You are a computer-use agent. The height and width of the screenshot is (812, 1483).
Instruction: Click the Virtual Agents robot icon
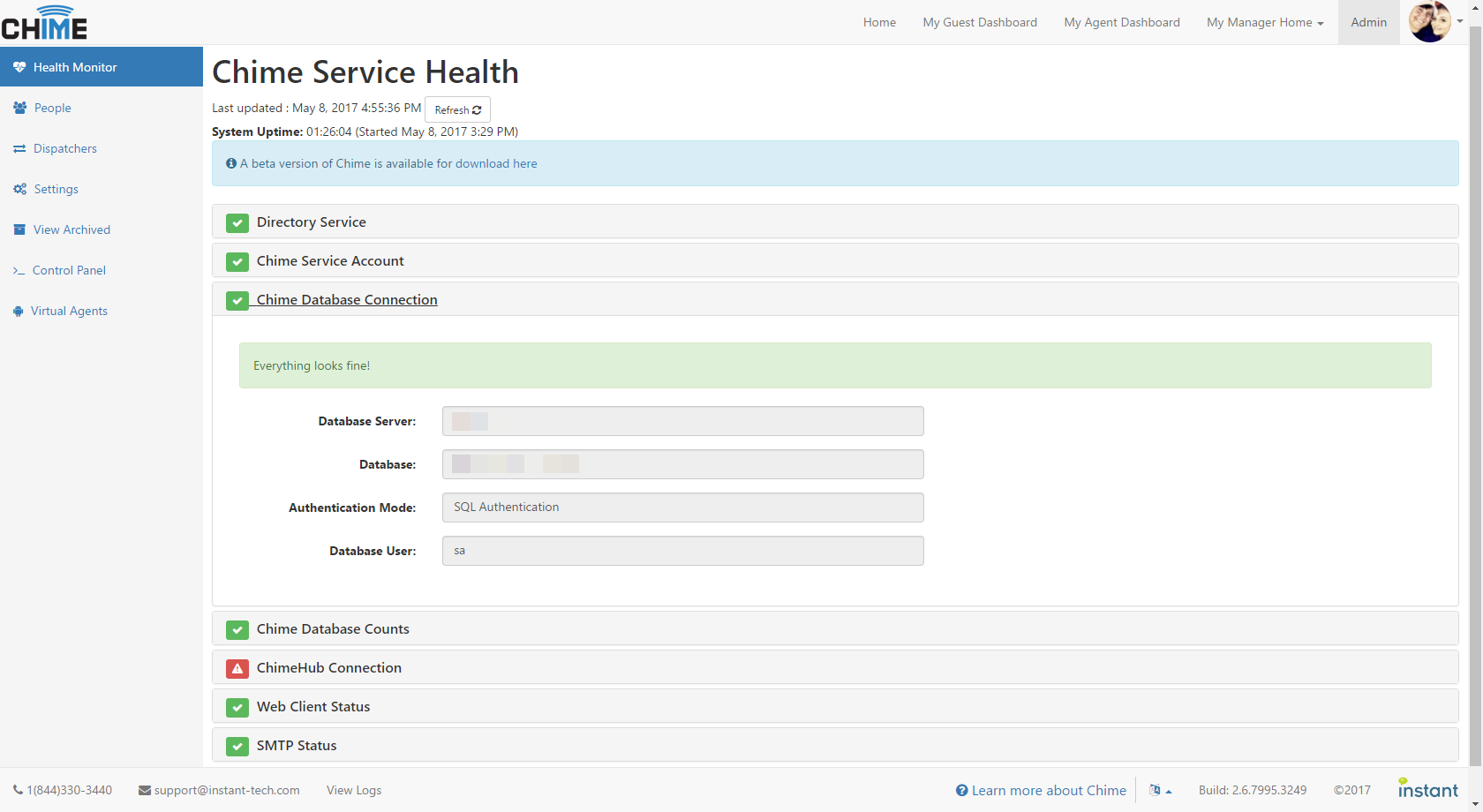point(19,311)
